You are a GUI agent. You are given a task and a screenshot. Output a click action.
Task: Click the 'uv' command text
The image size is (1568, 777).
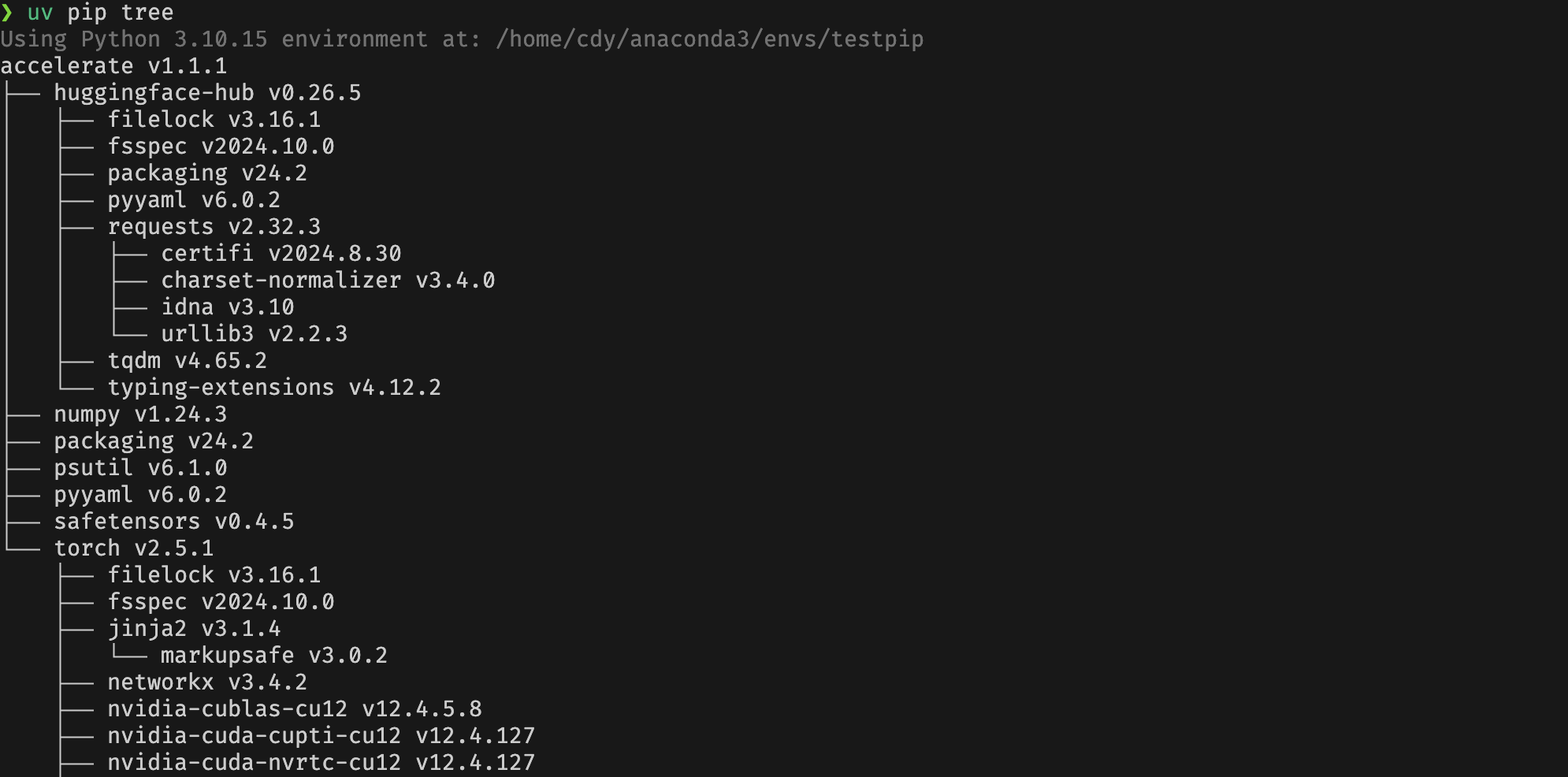point(40,13)
